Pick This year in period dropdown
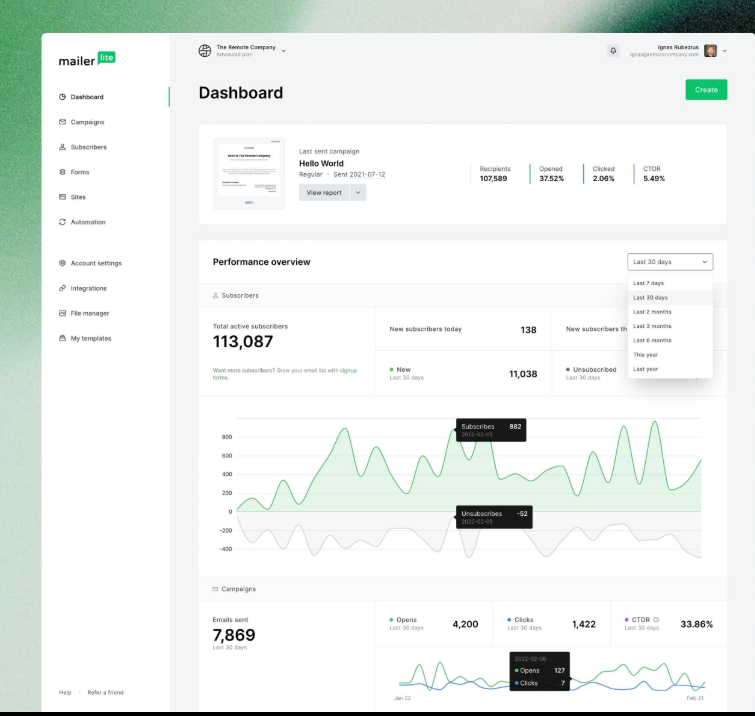This screenshot has width=755, height=716. (x=645, y=355)
